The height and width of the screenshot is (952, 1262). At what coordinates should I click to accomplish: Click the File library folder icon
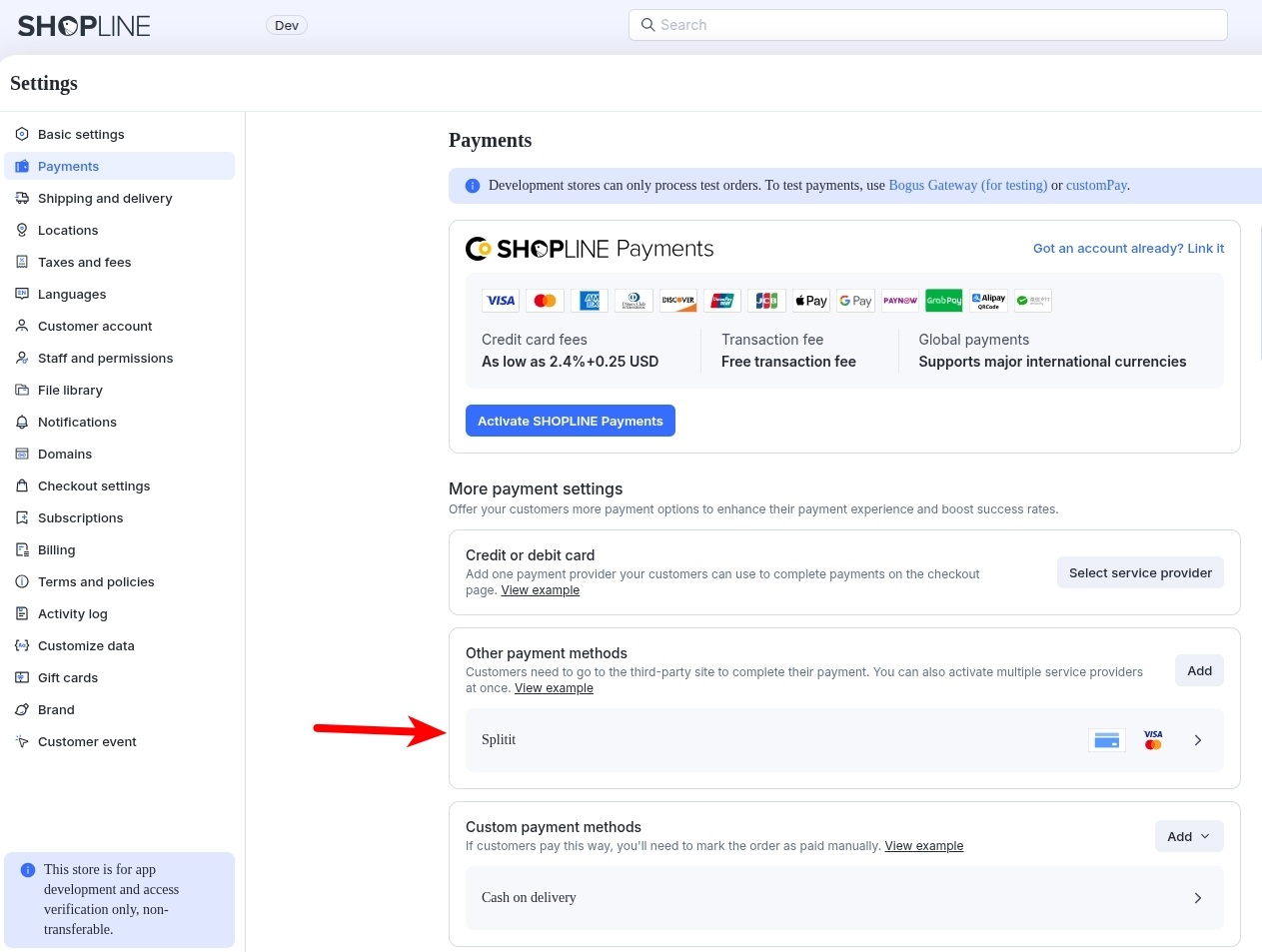click(22, 390)
